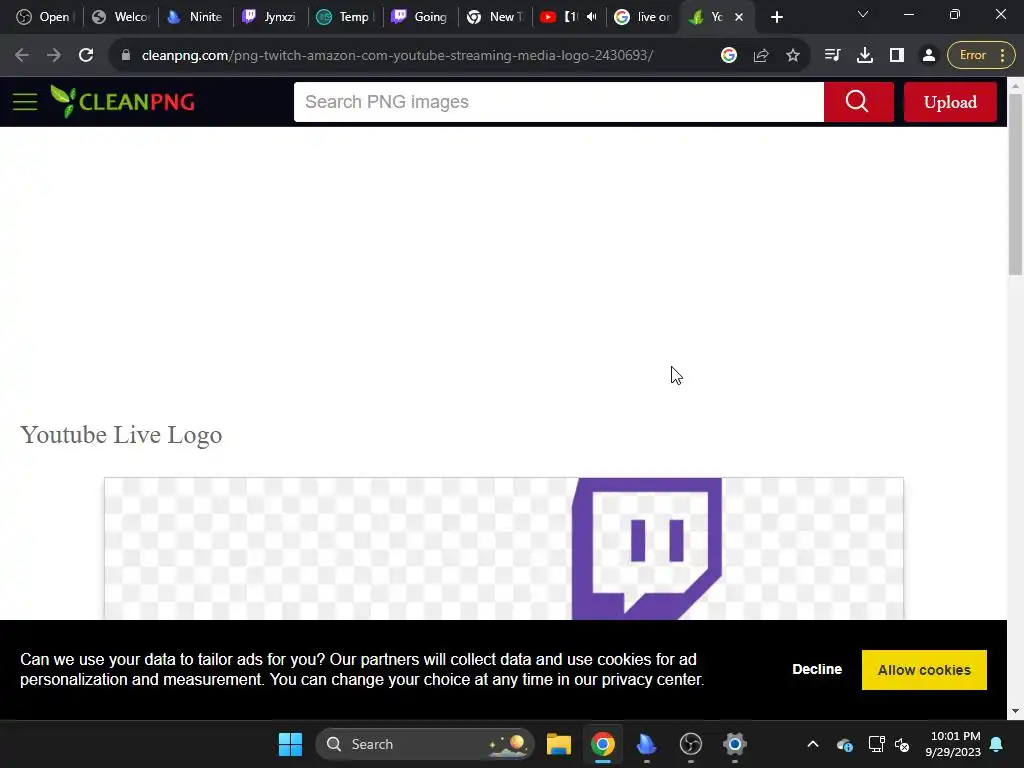Screen dimensions: 1024x768
Task: Go back with the browser back arrow
Action: tap(22, 56)
